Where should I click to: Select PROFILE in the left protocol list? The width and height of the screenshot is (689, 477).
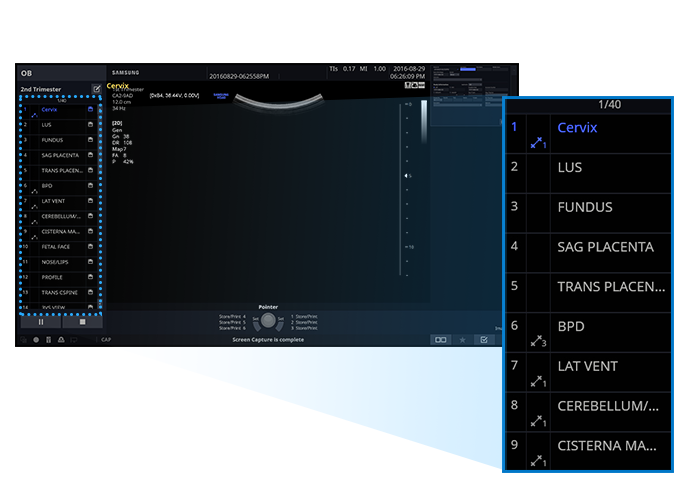[52, 278]
